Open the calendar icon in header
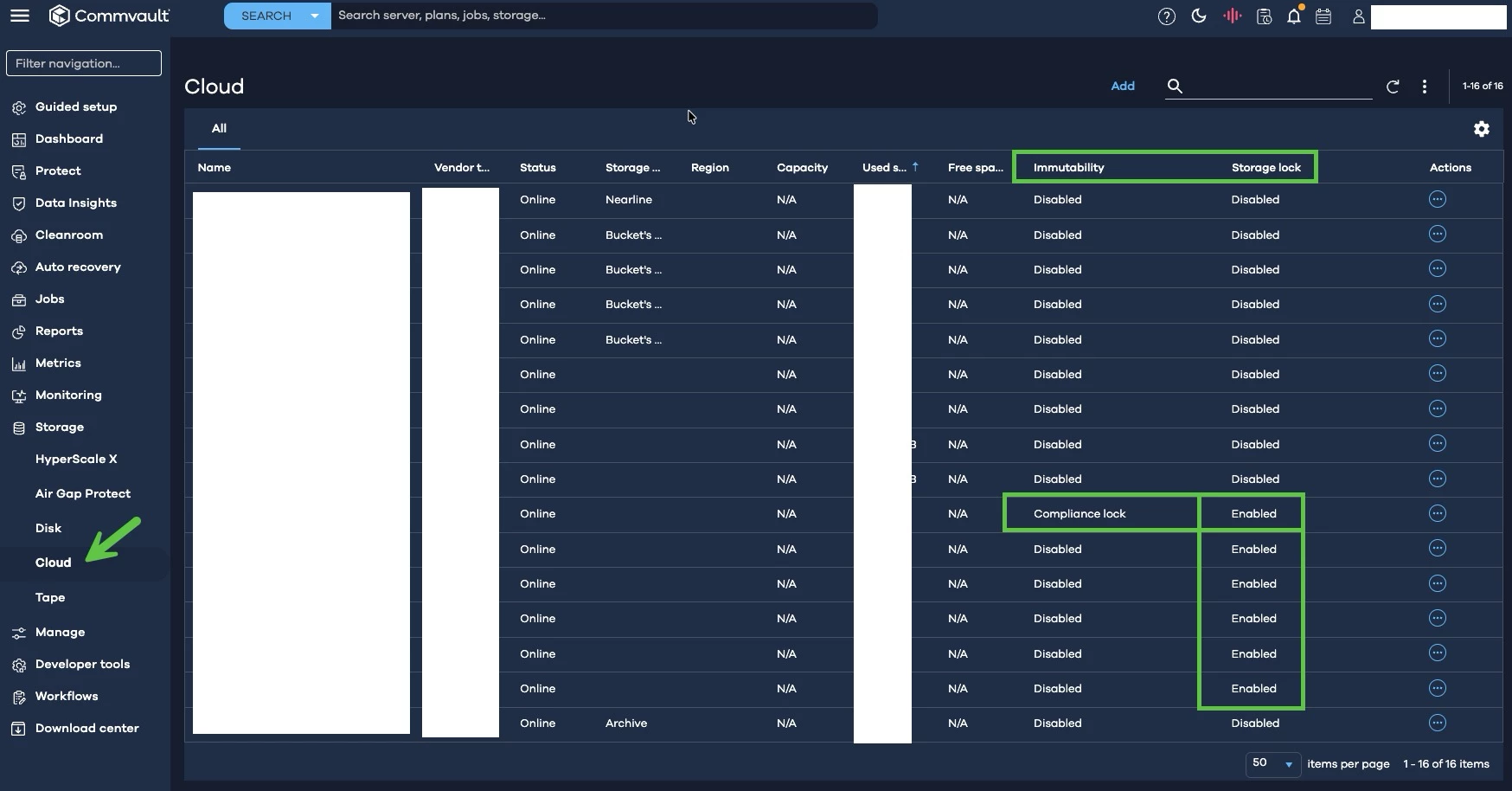 1323,16
